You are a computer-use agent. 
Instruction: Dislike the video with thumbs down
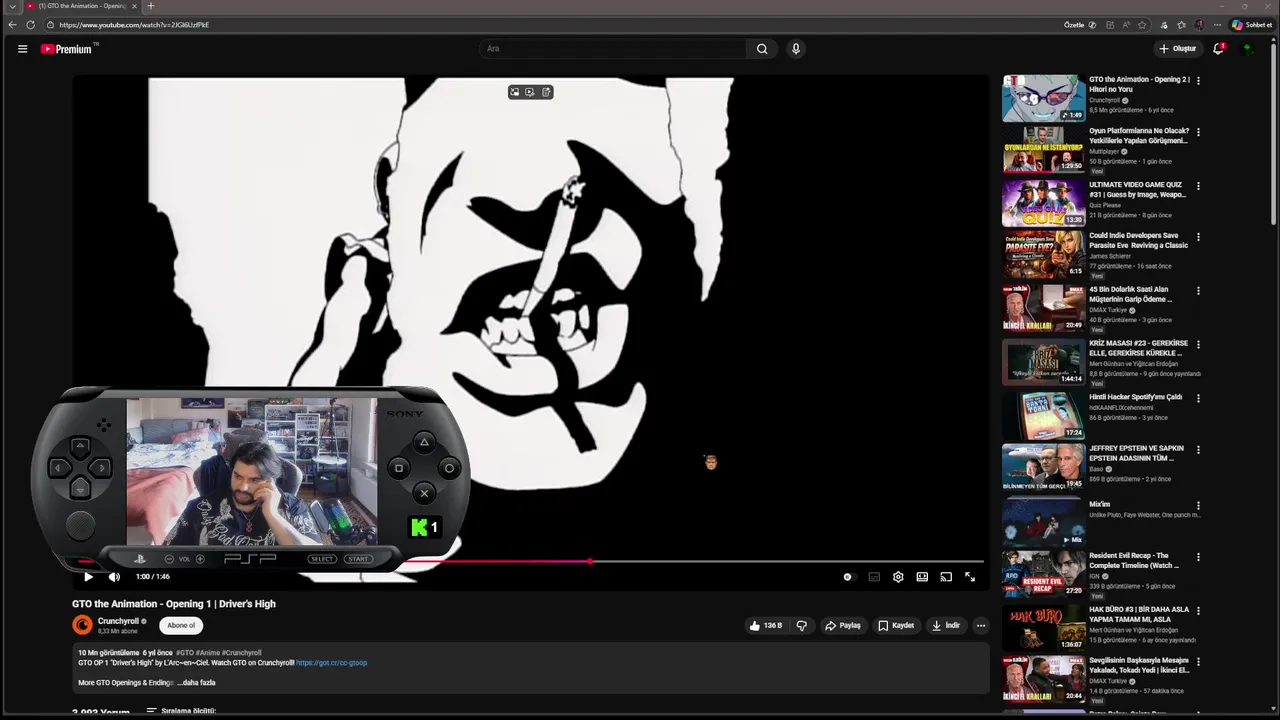pyautogui.click(x=801, y=625)
